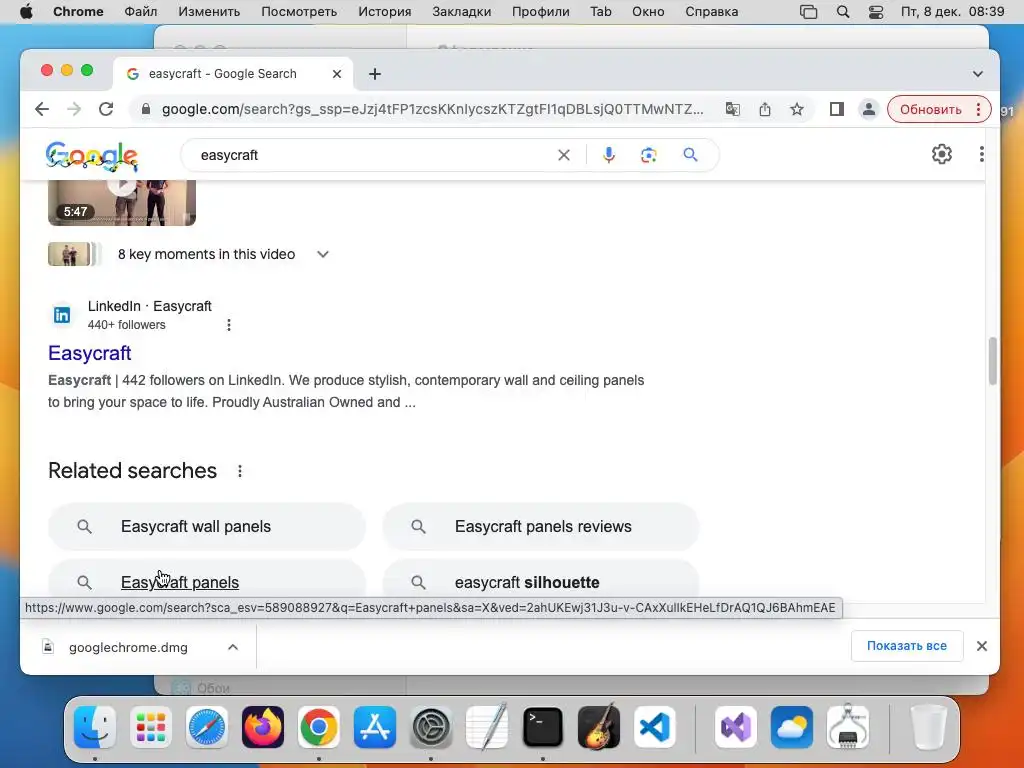Expand googlechrome.dmg download options
The image size is (1024, 768).
point(232,647)
